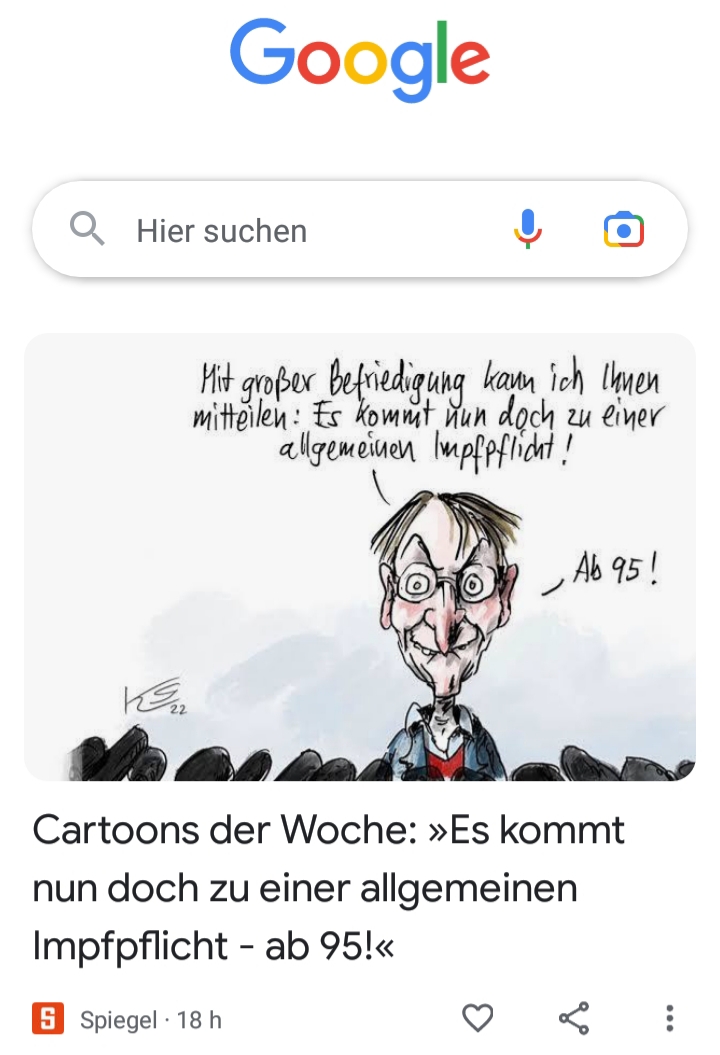Open the 'Cartoons der Woche' headline
The height and width of the screenshot is (1055, 720).
point(328,887)
